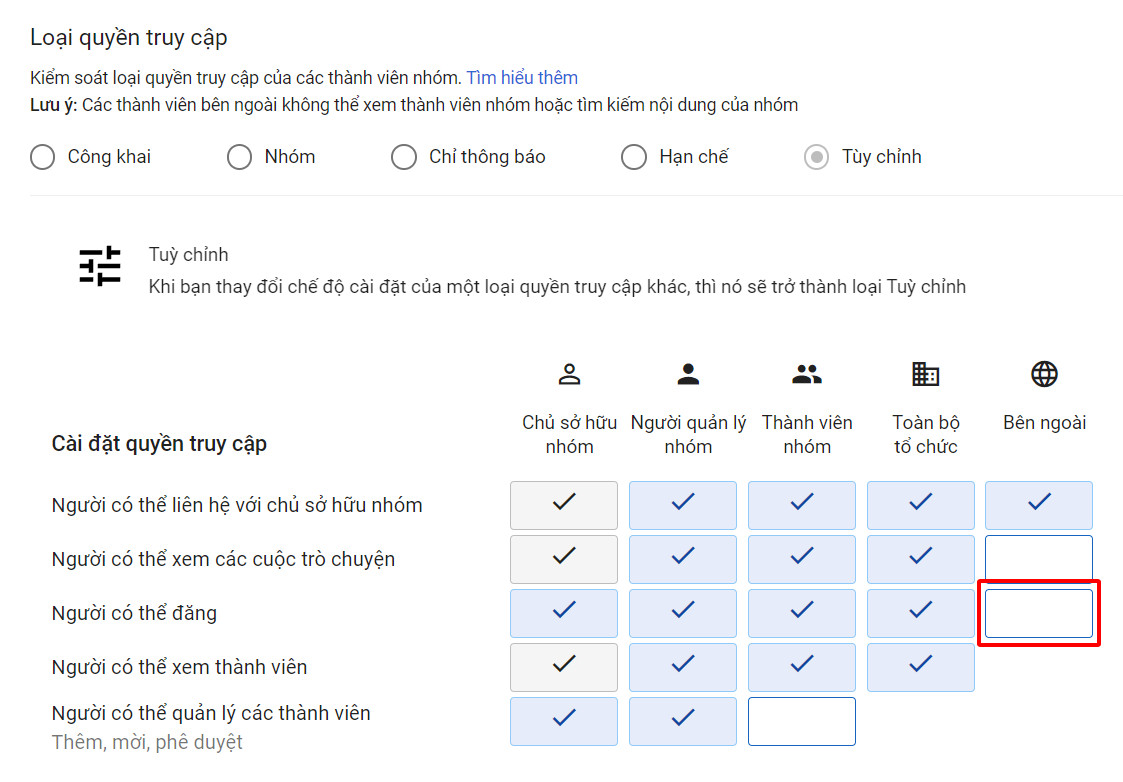Click the Bên ngoài globe icon
The height and width of the screenshot is (782, 1123).
coord(1044,373)
